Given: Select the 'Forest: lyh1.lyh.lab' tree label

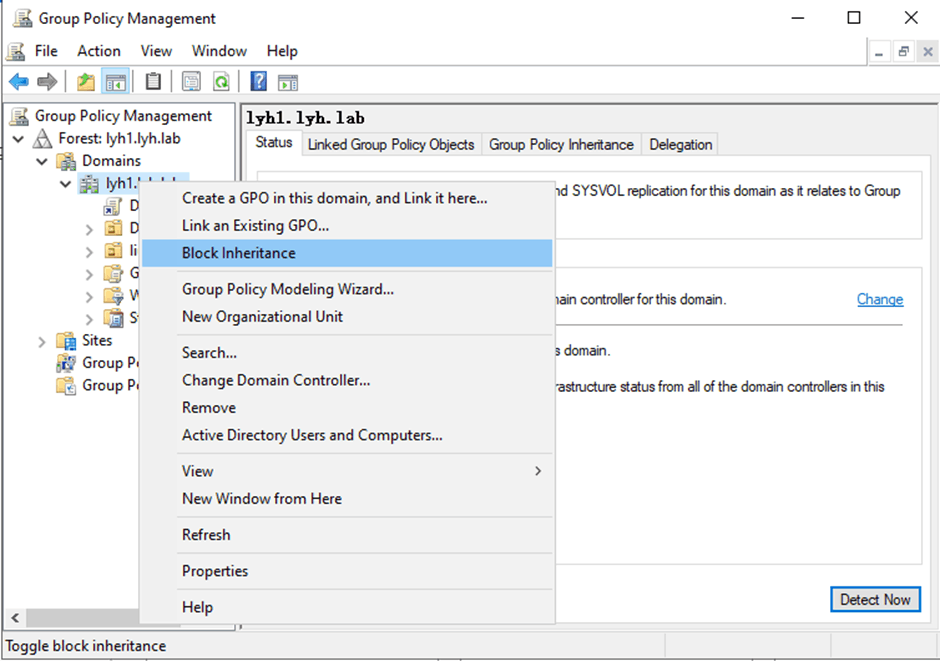Looking at the screenshot, I should pos(119,138).
